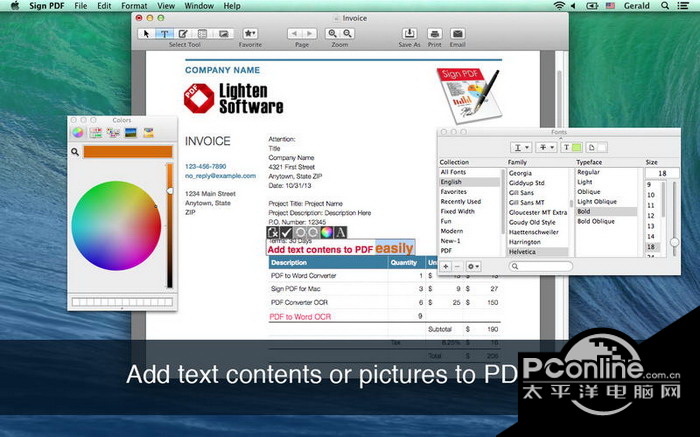The image size is (700, 437).
Task: Select the Favorites collection
Action: 454,191
